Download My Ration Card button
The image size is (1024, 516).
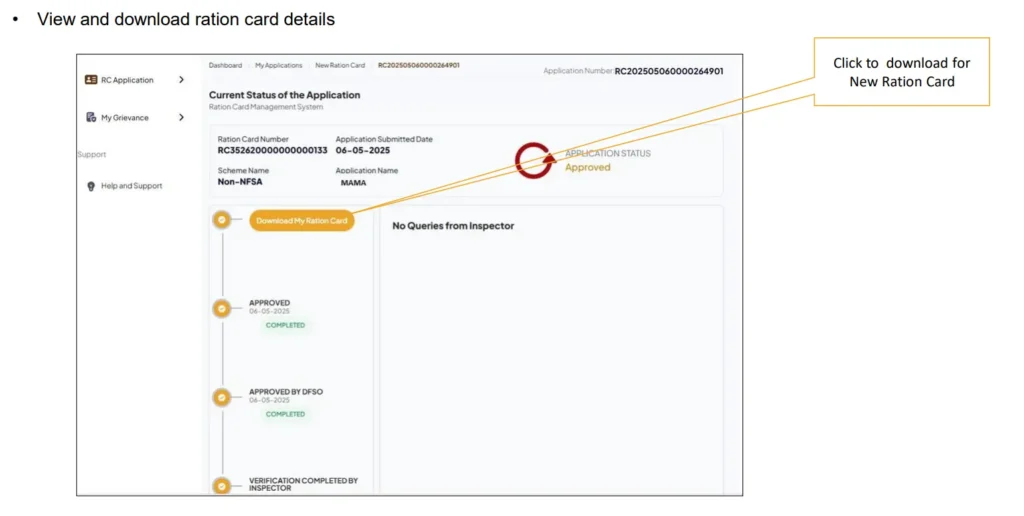[302, 221]
